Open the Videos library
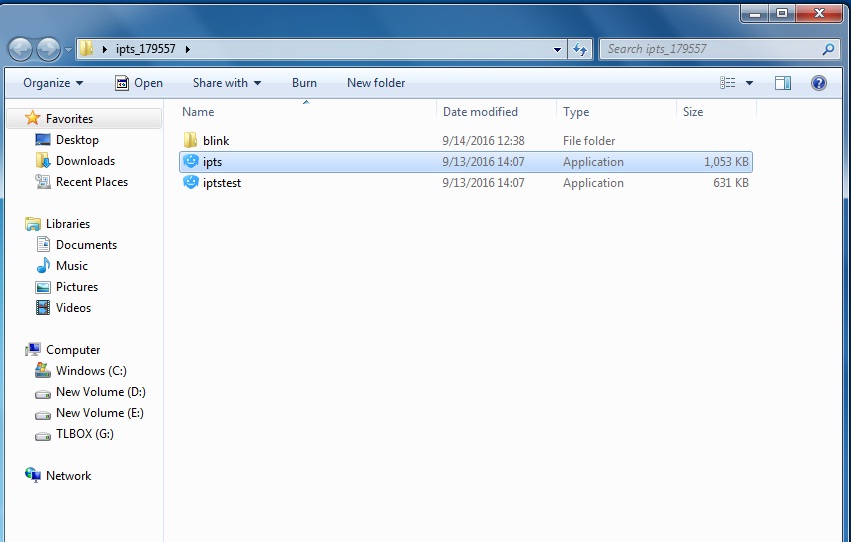851x542 pixels. click(73, 308)
